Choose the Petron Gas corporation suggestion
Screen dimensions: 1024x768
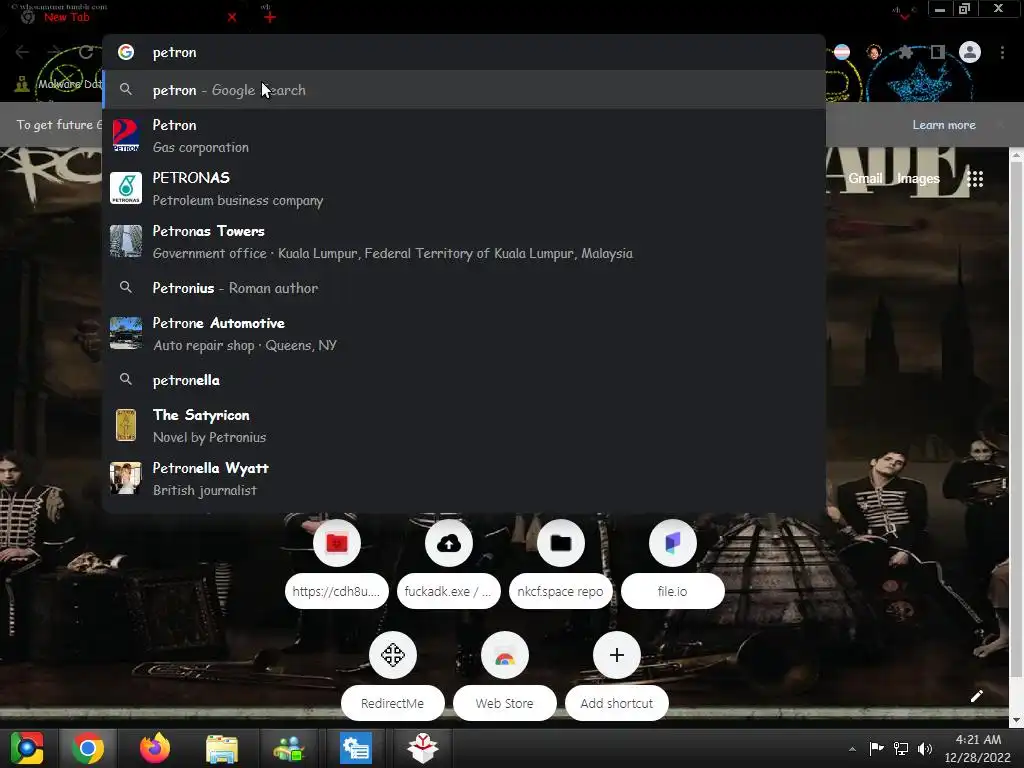(x=464, y=136)
